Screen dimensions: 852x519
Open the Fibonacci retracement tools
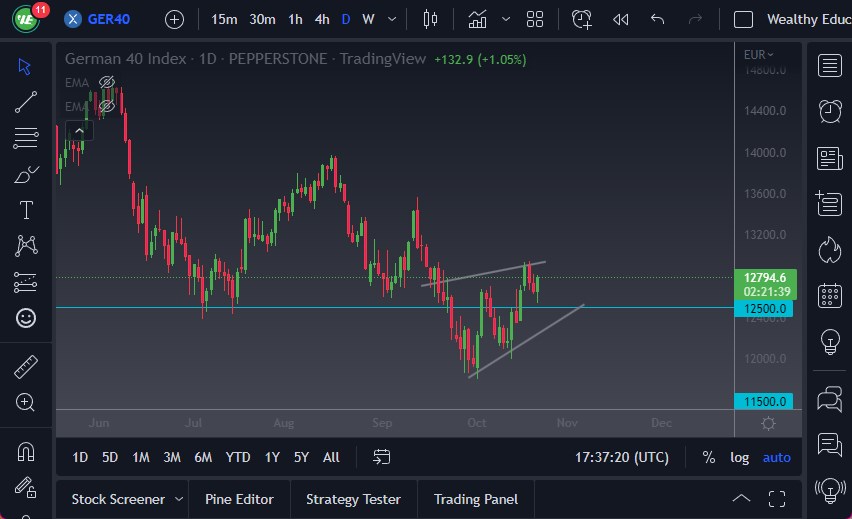click(26, 138)
